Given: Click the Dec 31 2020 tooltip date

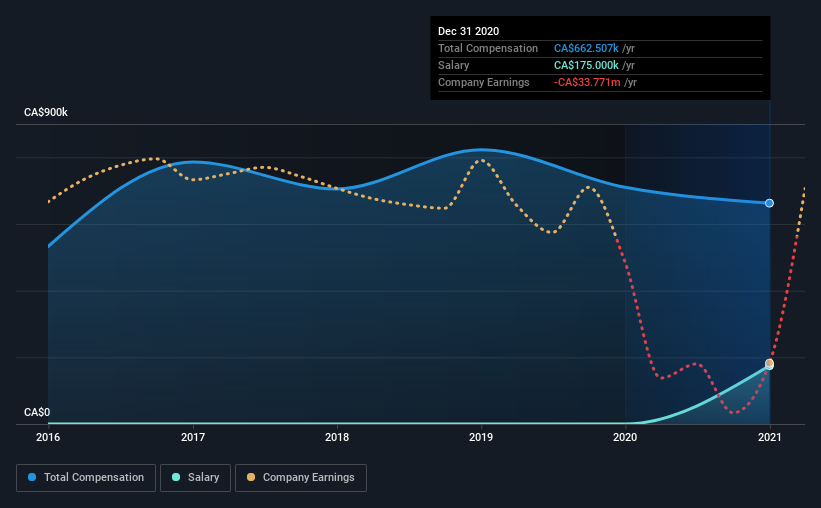Looking at the screenshot, I should click(468, 31).
